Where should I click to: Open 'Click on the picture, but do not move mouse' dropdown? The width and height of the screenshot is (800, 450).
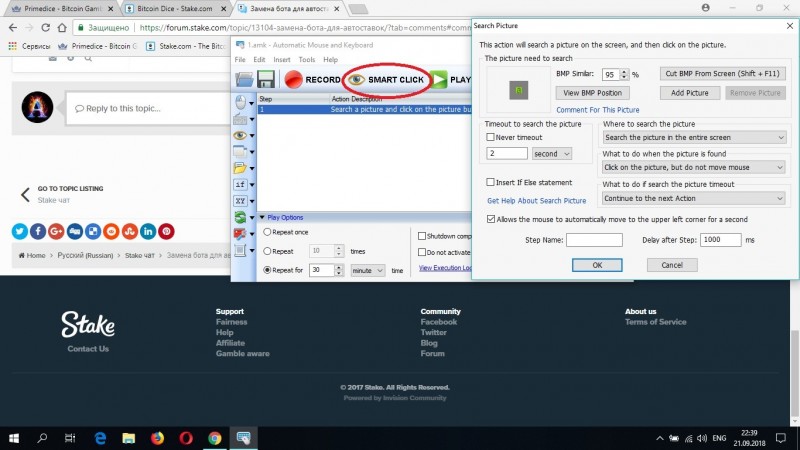693,167
